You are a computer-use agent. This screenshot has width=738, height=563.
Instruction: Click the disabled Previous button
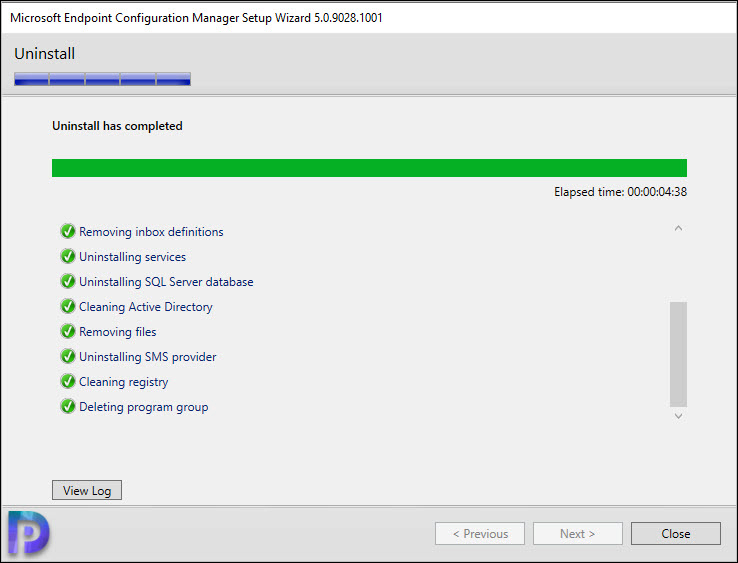pos(480,533)
